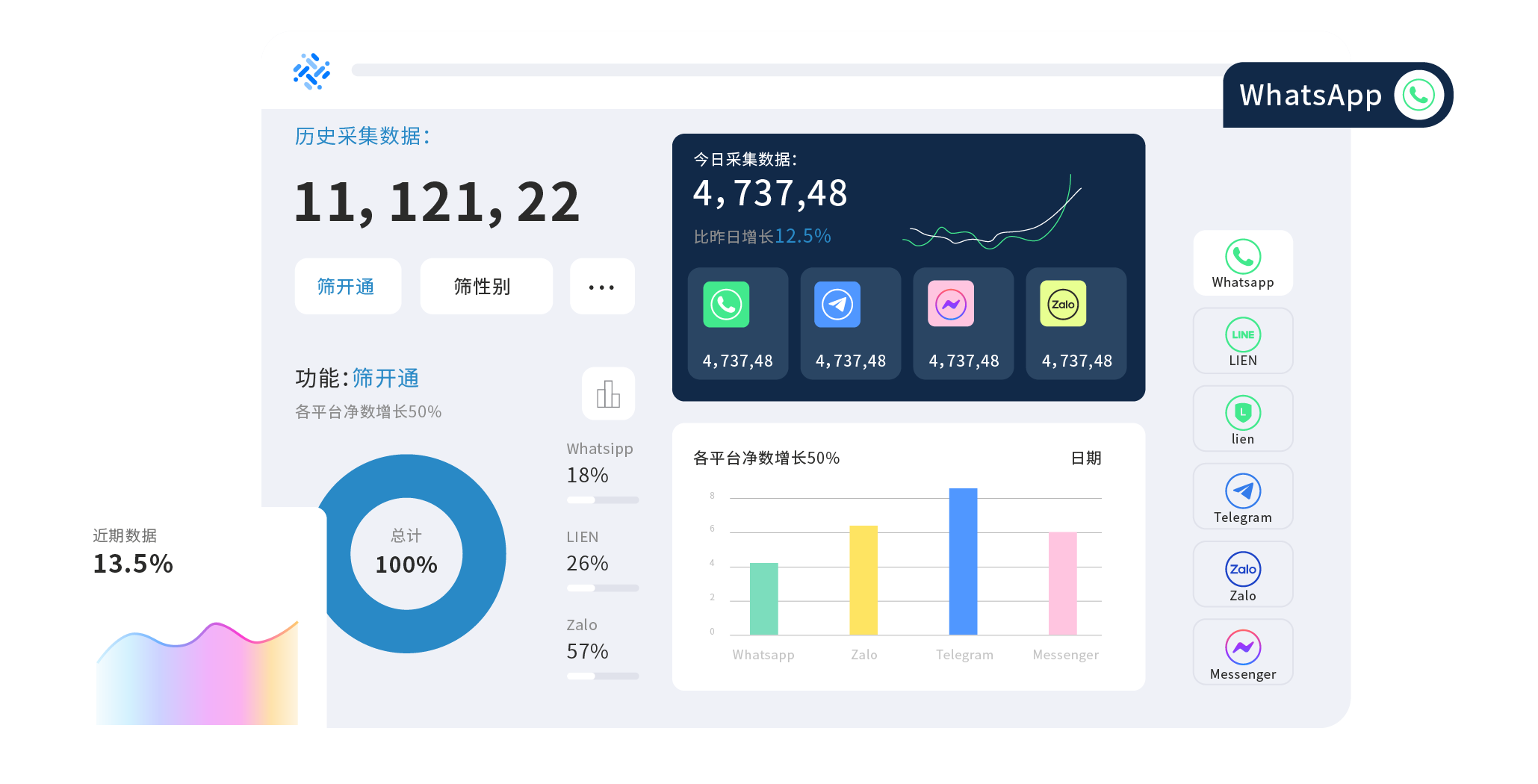Open the three-dots more options button
Viewport: 1538px width, 784px height.
tap(602, 286)
